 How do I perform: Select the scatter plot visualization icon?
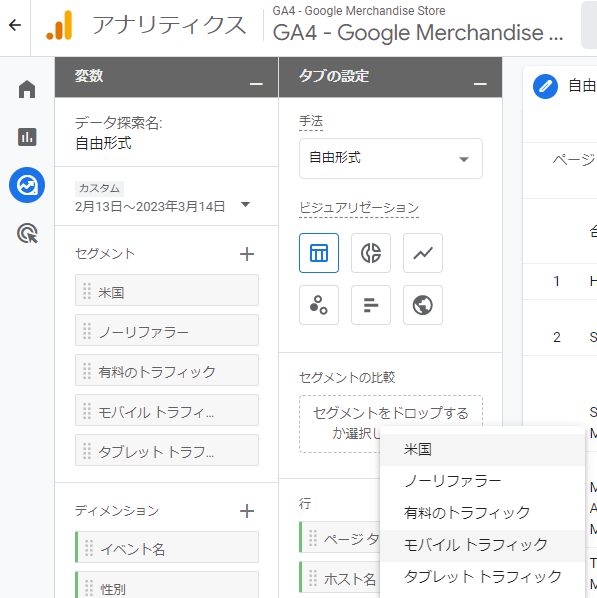(x=319, y=305)
